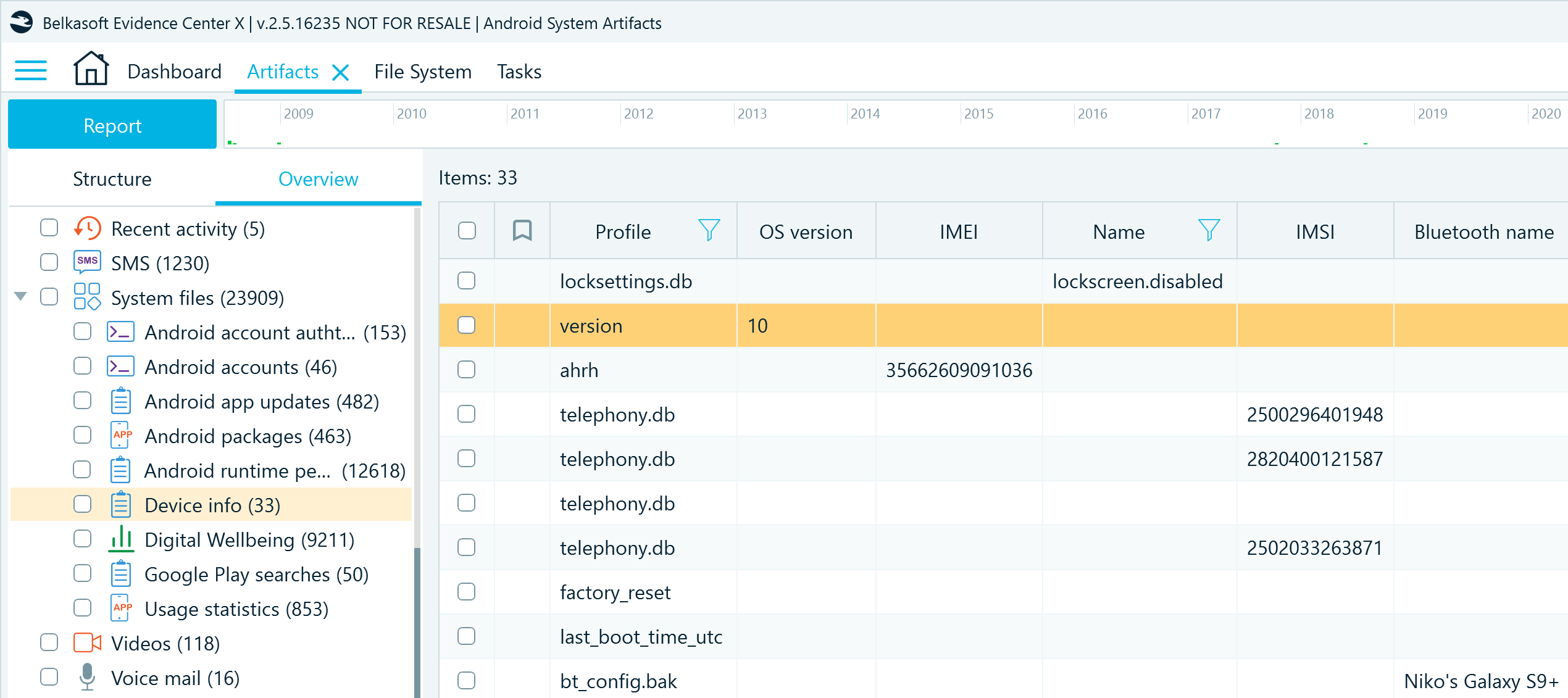1568x698 pixels.
Task: Click the Report button on left panel
Action: point(112,125)
